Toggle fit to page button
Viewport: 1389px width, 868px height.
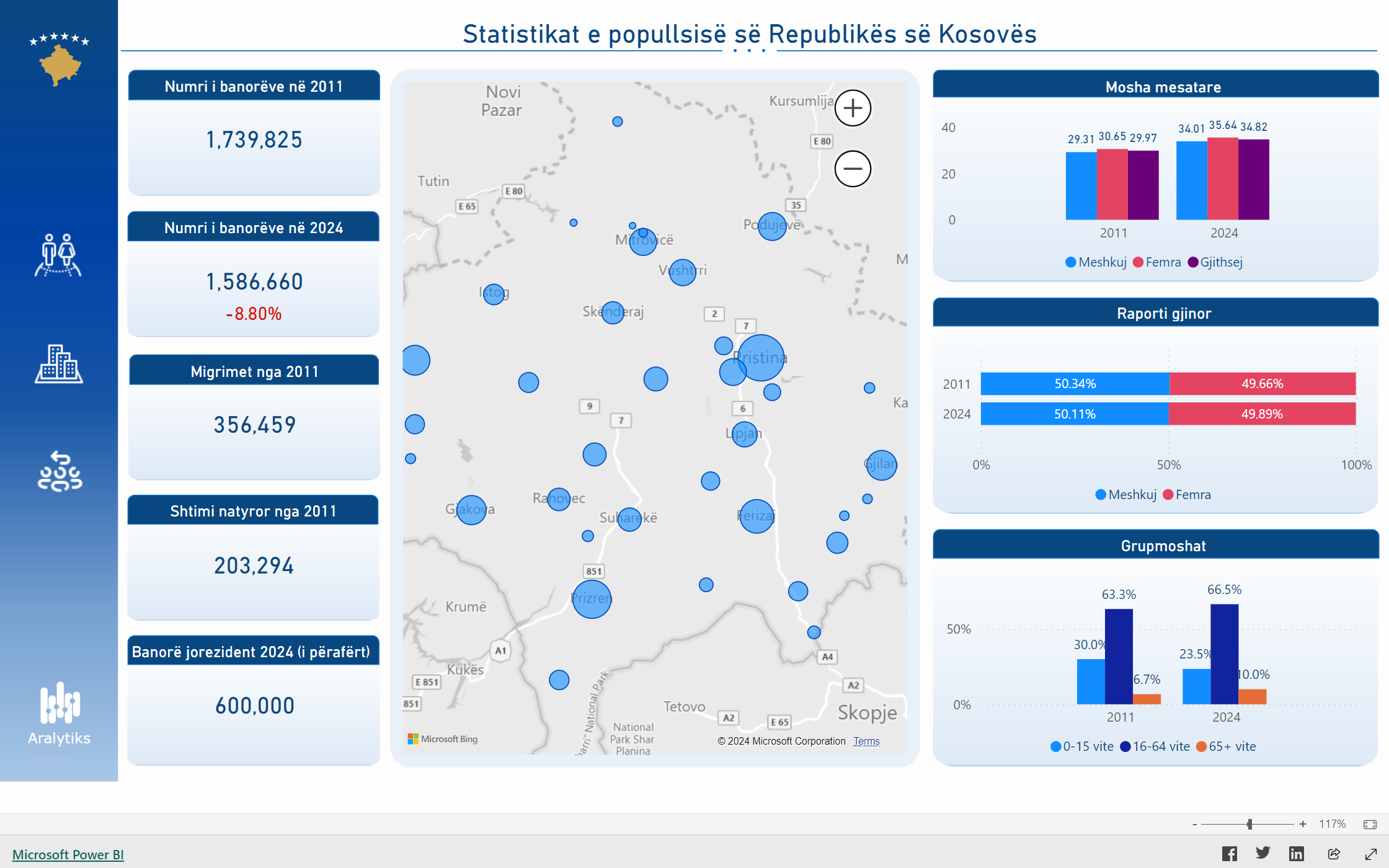[1370, 824]
